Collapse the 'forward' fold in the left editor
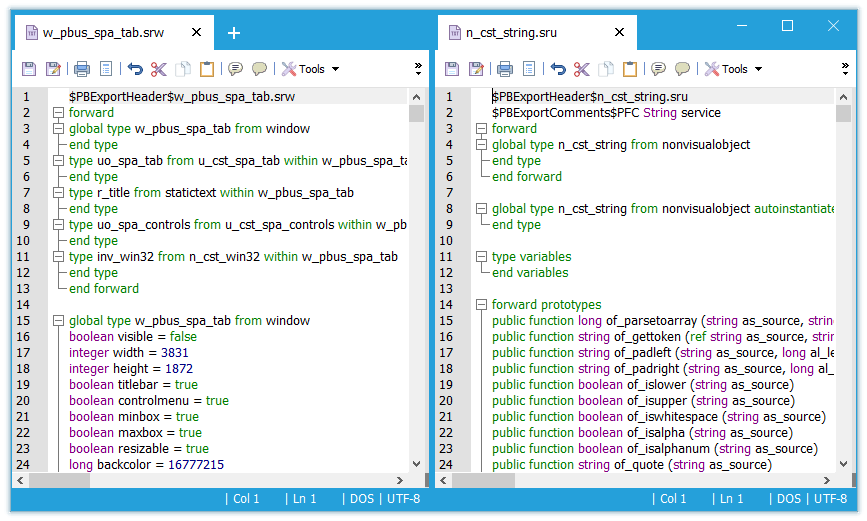This screenshot has height=521, width=867. pyautogui.click(x=59, y=113)
